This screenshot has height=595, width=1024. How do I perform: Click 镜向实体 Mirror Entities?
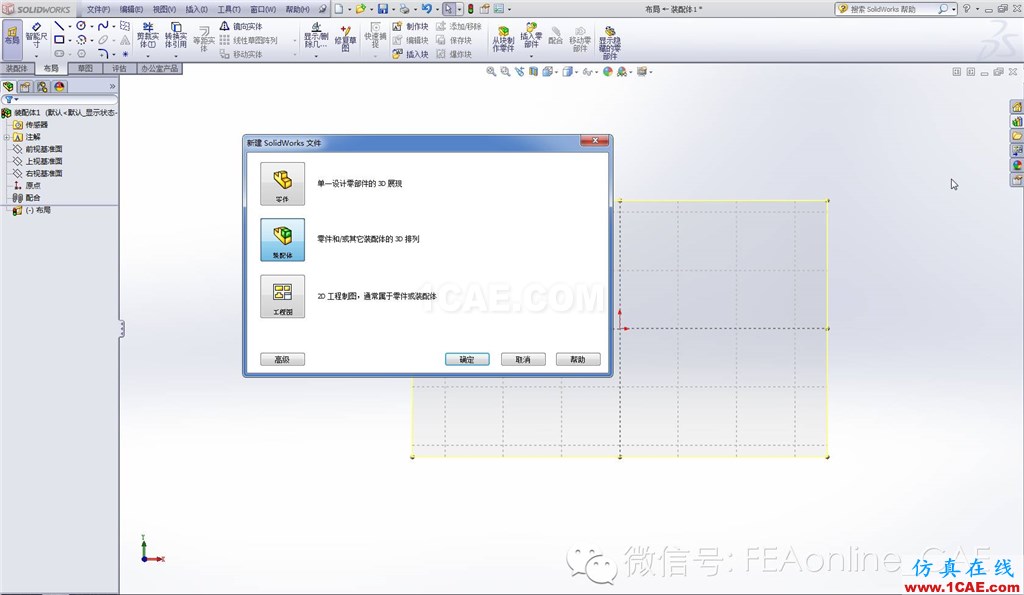[241, 26]
